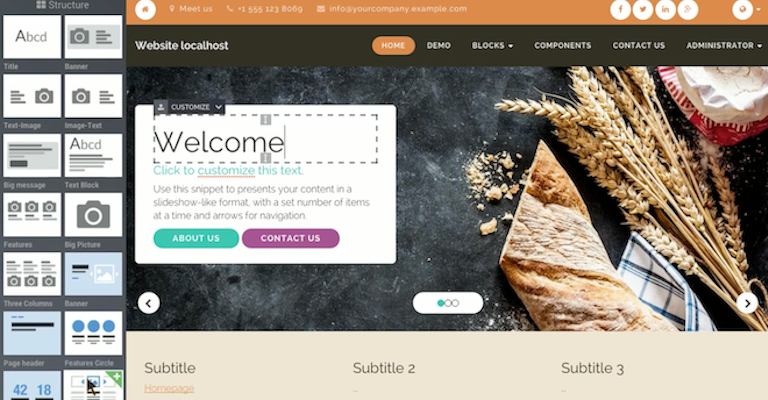The width and height of the screenshot is (768, 400).
Task: Go to the previous carousel slide
Action: [x=149, y=303]
